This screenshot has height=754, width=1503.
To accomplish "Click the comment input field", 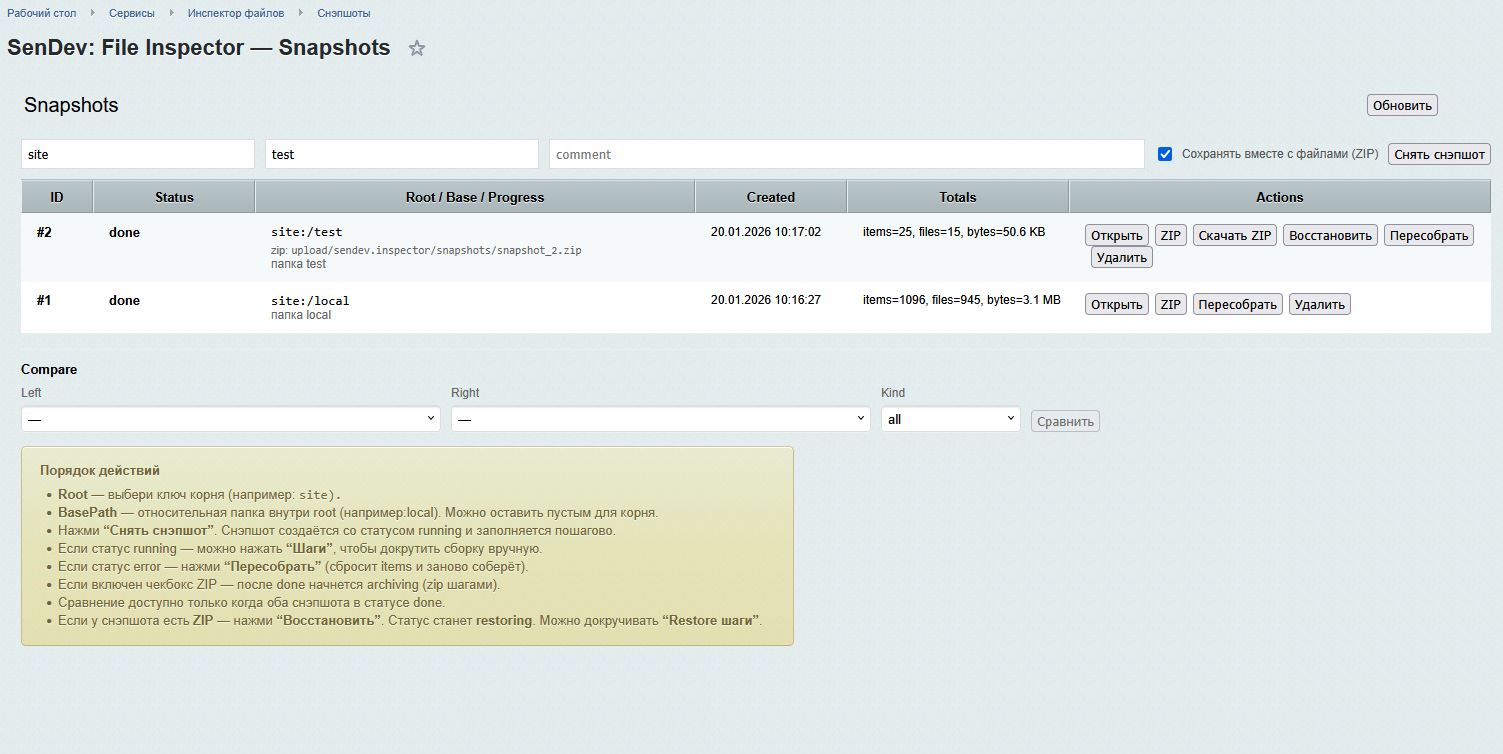I will coord(845,153).
